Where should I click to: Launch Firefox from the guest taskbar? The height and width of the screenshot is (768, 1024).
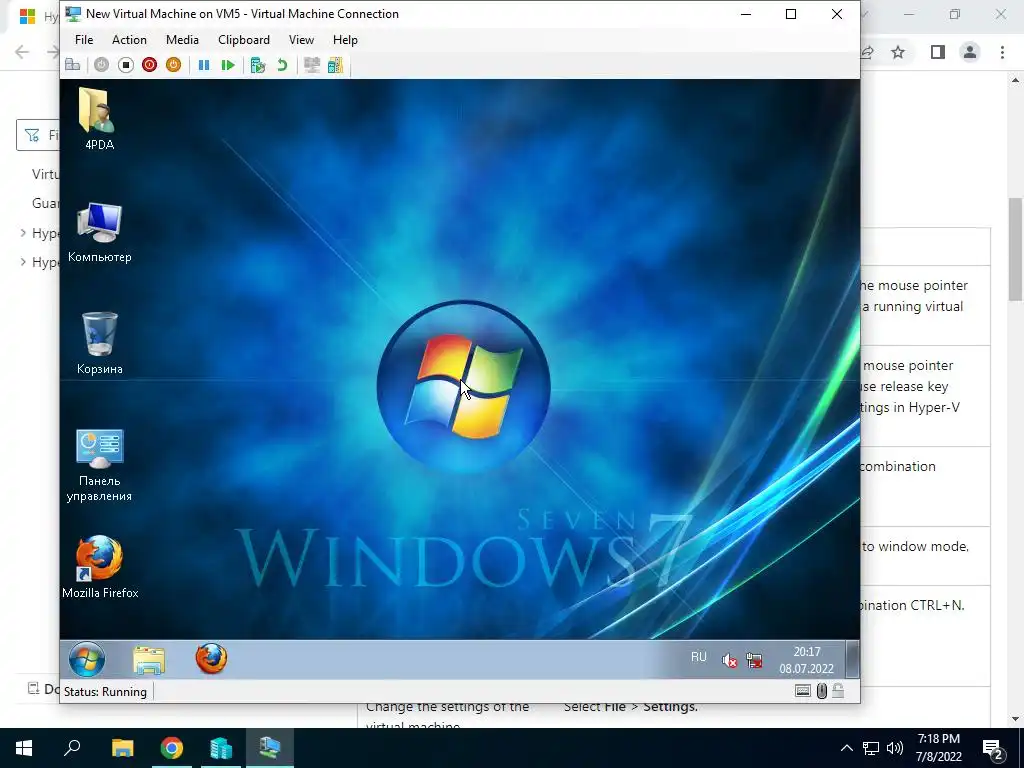point(211,658)
